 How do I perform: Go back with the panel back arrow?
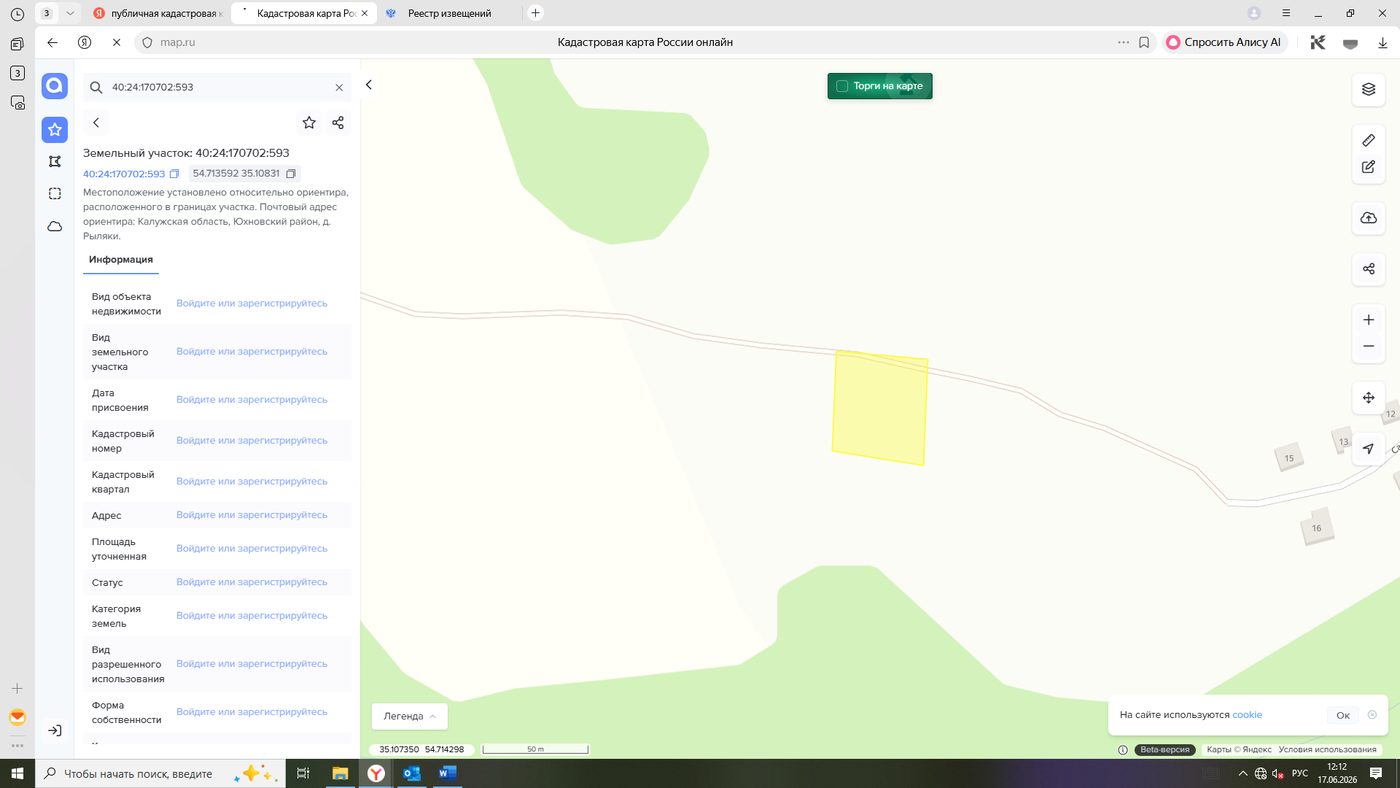[x=96, y=122]
